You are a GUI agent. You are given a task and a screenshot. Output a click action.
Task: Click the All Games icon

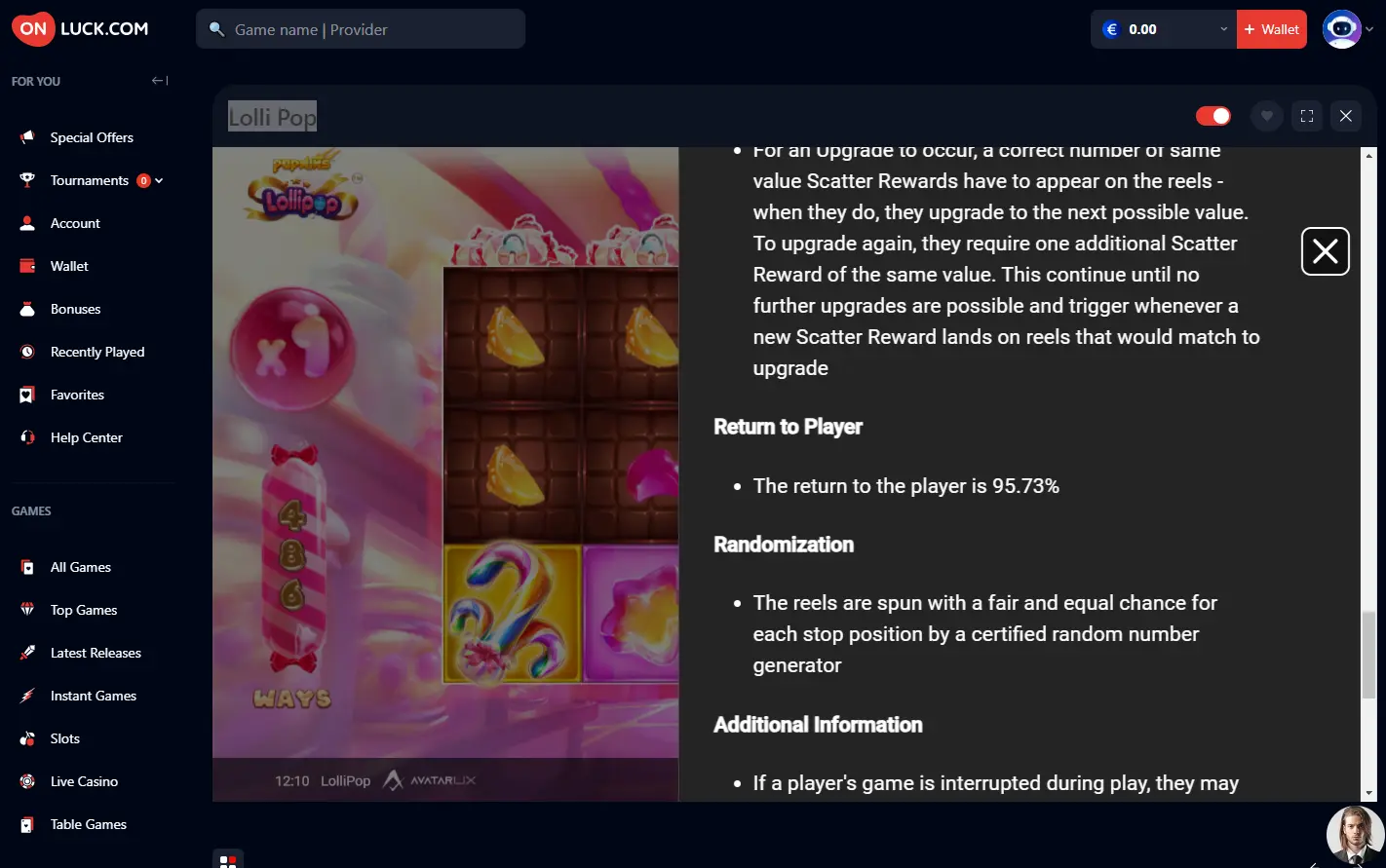[x=27, y=567]
